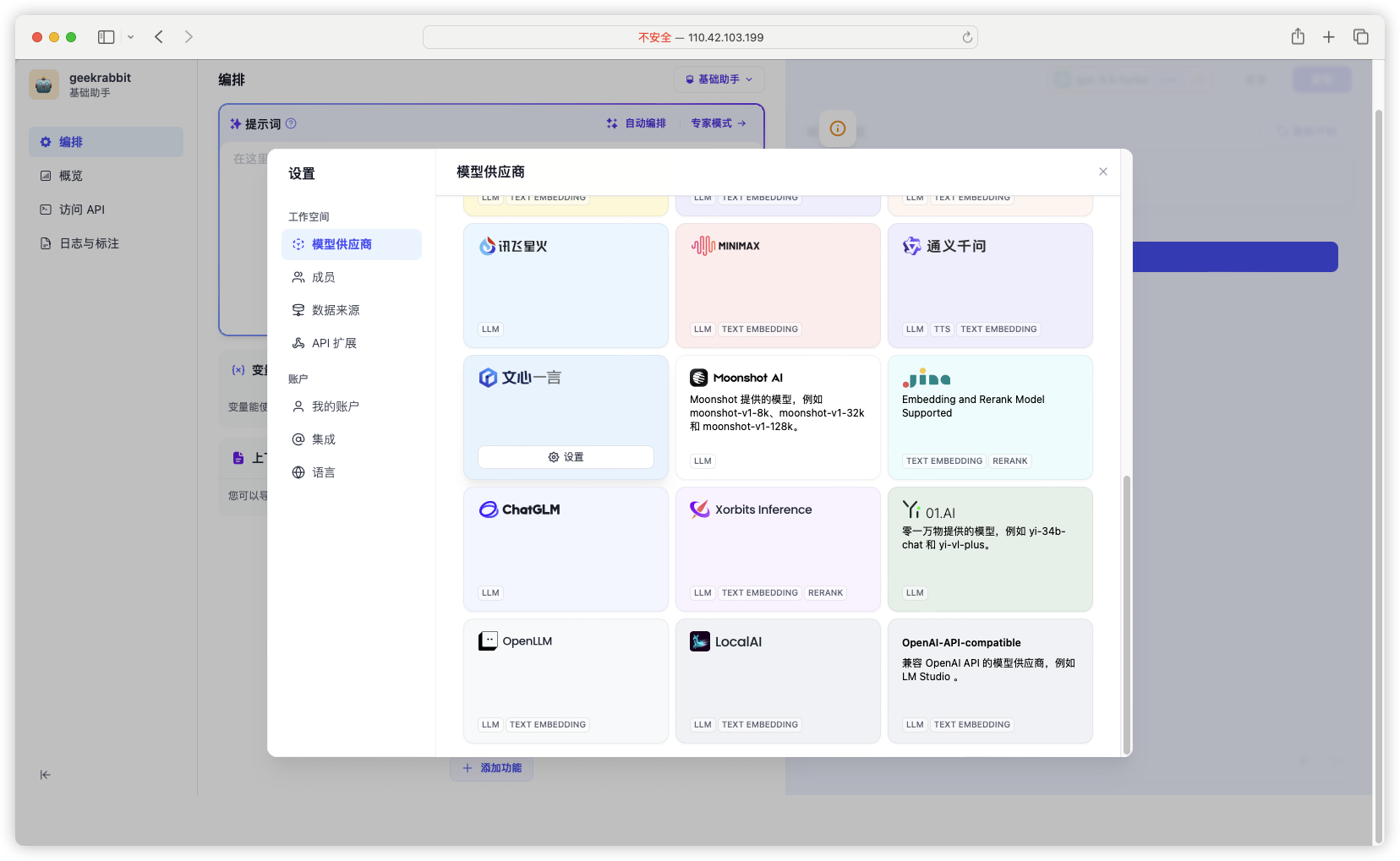The image size is (1400, 861).
Task: Open Safari sidebar options chevron
Action: click(x=131, y=37)
